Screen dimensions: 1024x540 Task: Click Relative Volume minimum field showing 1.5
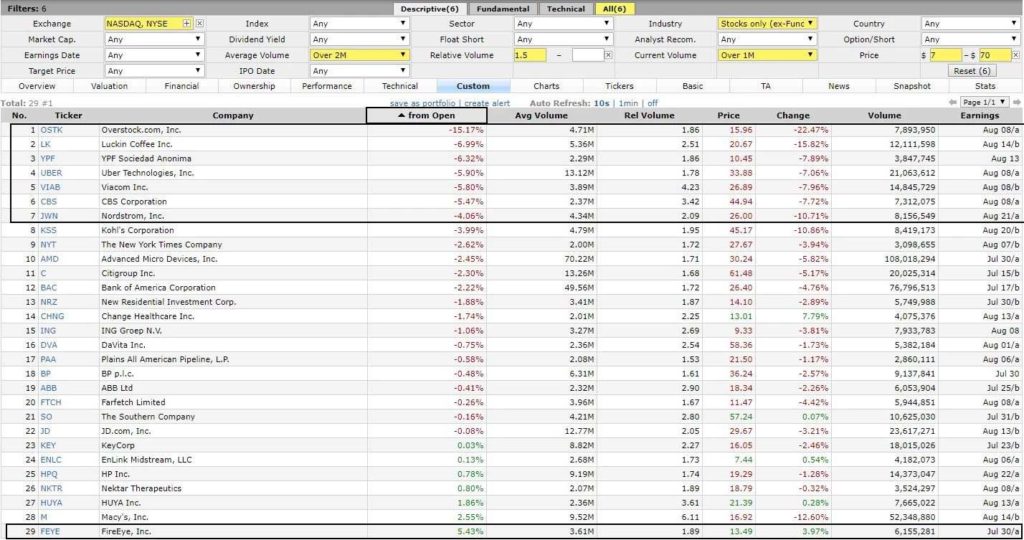coord(530,56)
